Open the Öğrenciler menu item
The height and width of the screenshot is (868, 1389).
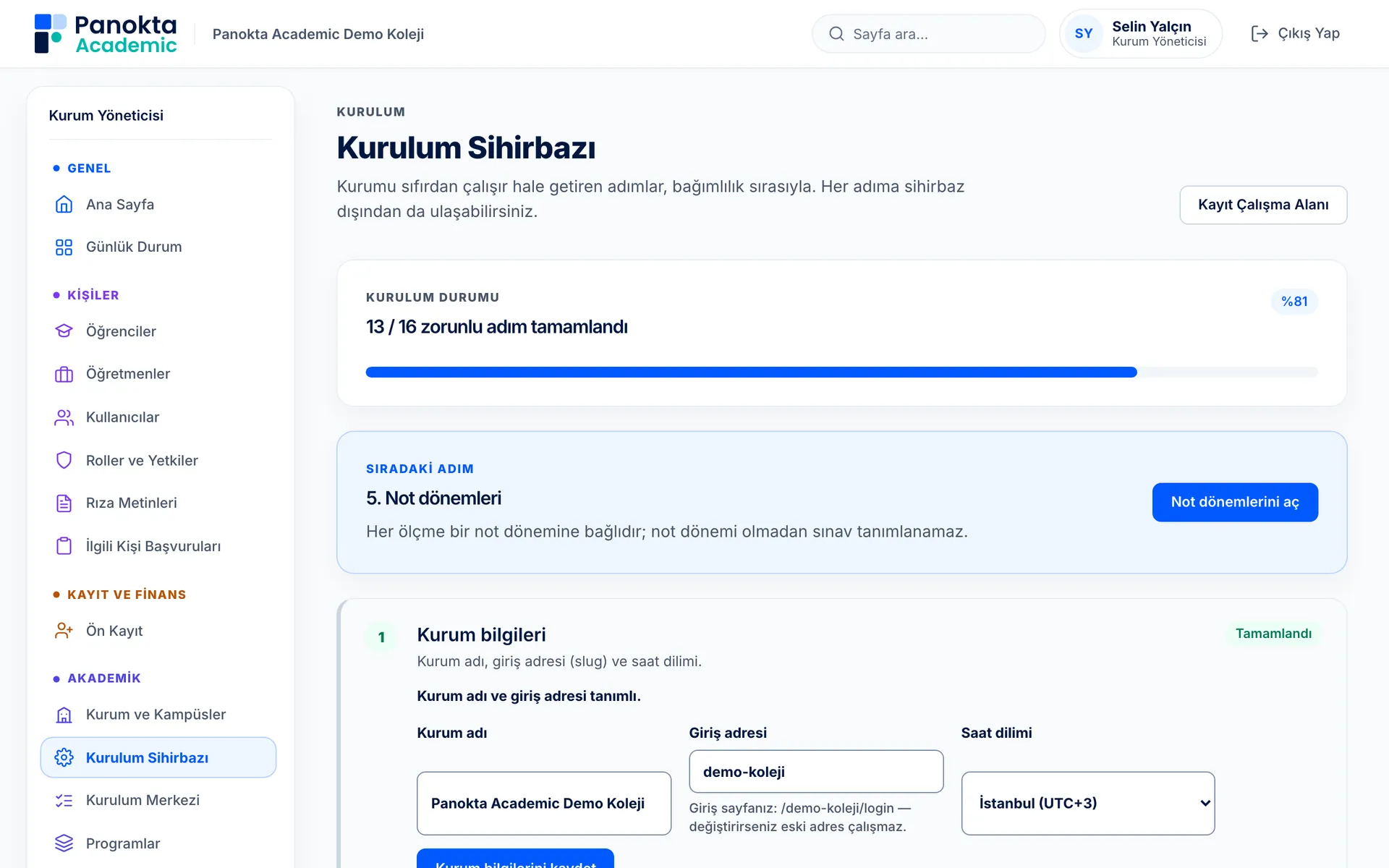[158, 331]
